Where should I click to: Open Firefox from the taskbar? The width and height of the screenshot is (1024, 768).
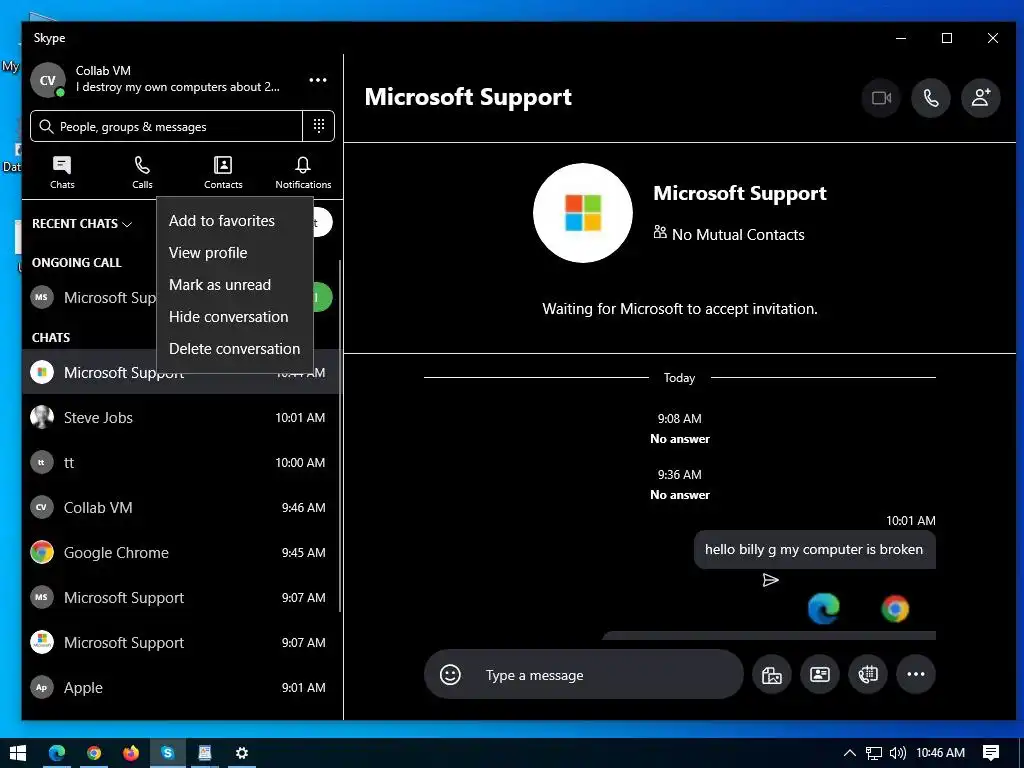(x=131, y=753)
